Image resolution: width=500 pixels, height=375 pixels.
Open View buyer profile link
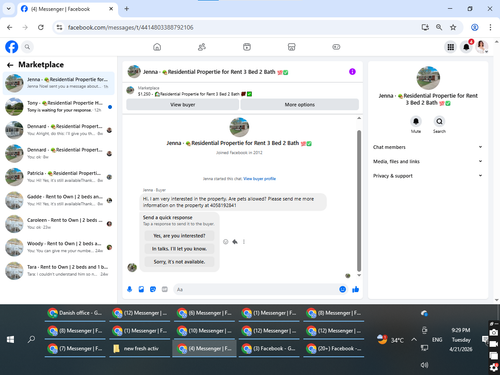(x=259, y=179)
